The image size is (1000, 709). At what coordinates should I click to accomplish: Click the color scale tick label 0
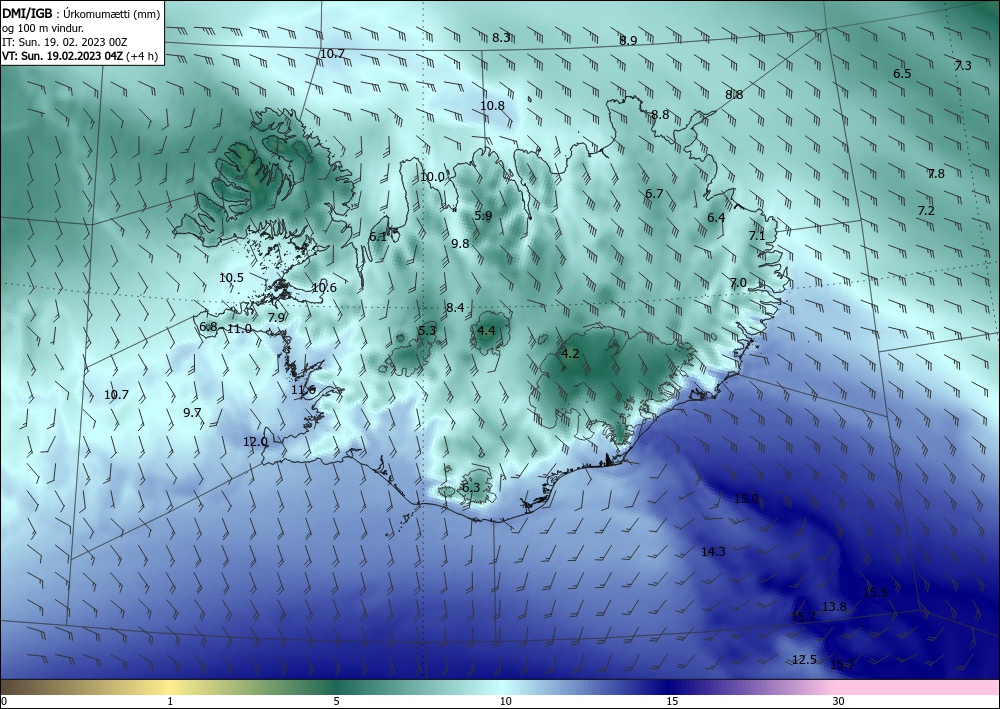coord(4,702)
